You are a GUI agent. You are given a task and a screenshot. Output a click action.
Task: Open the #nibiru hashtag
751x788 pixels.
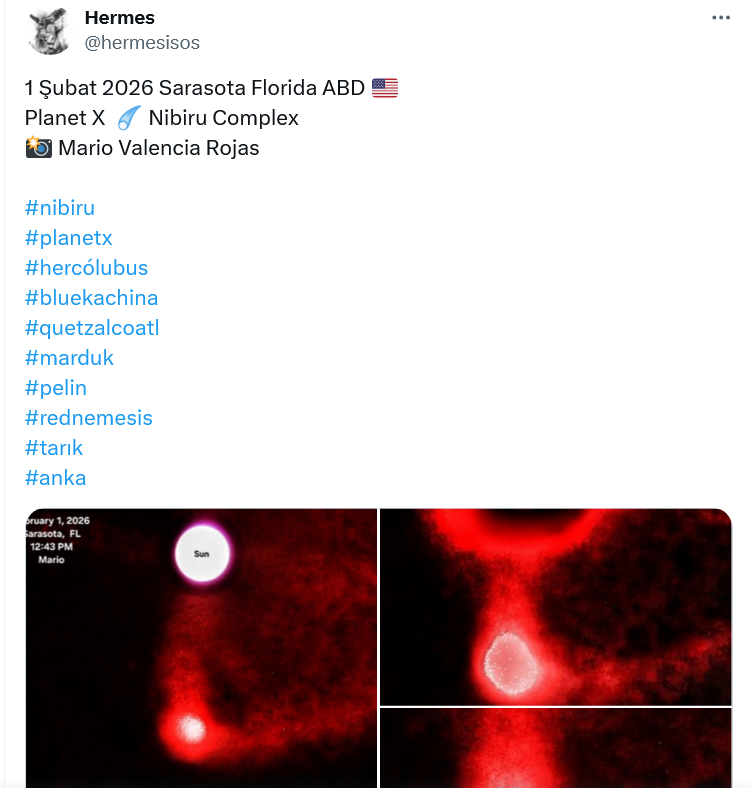pyautogui.click(x=60, y=208)
